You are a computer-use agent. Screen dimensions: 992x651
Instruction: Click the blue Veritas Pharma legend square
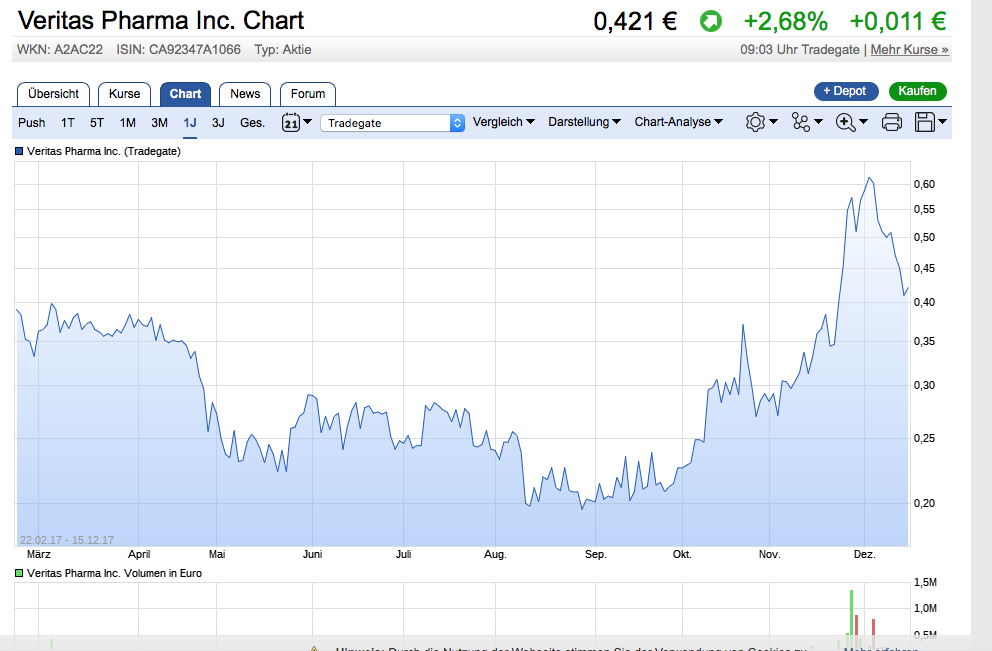coord(17,151)
